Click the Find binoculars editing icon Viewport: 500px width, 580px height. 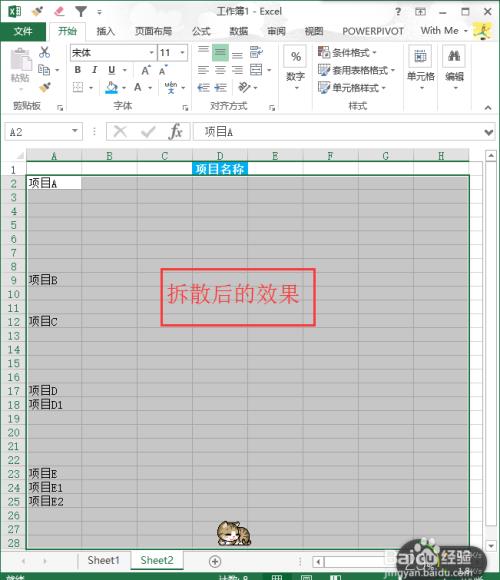(454, 56)
